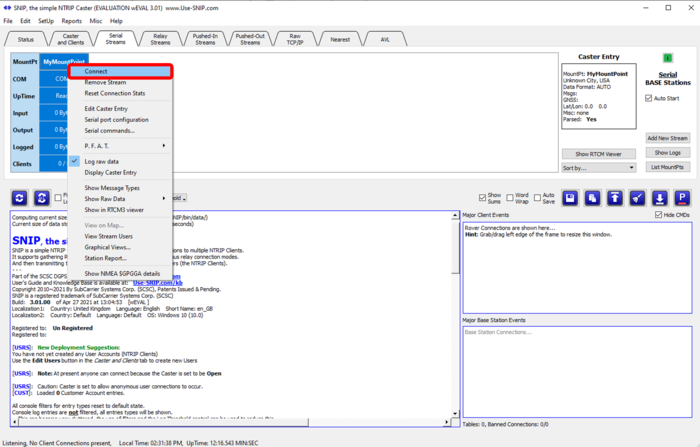Clear the console with broom icon
Image resolution: width=700 pixels, height=447 pixels.
click(x=638, y=198)
